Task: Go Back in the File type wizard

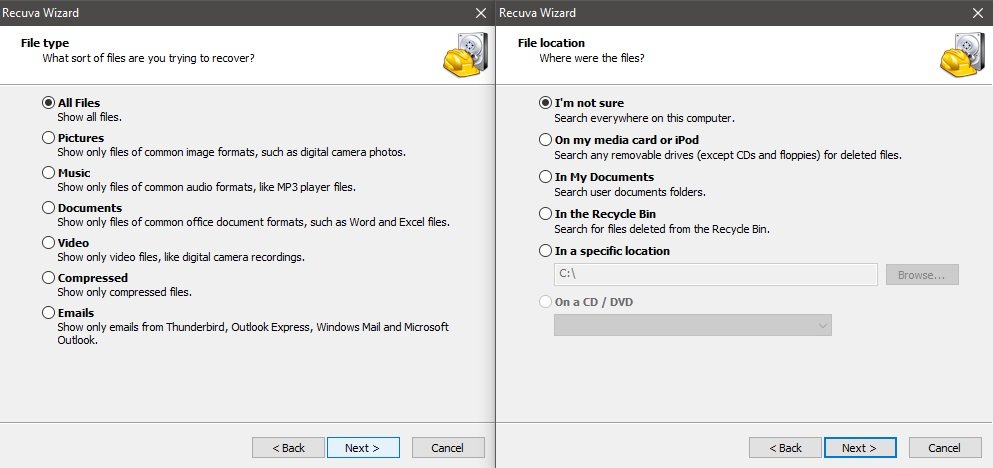Action: pos(288,448)
